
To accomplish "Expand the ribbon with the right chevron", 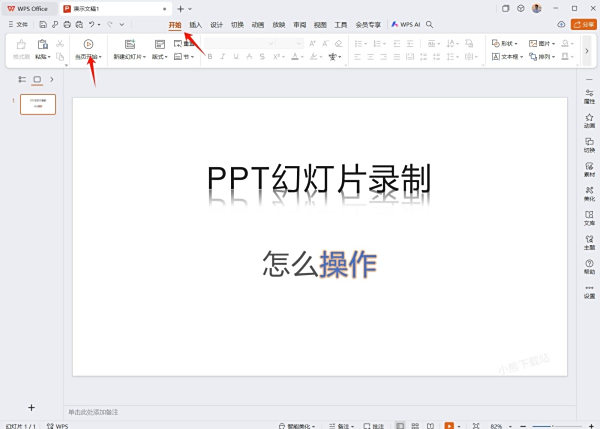I will coord(587,51).
